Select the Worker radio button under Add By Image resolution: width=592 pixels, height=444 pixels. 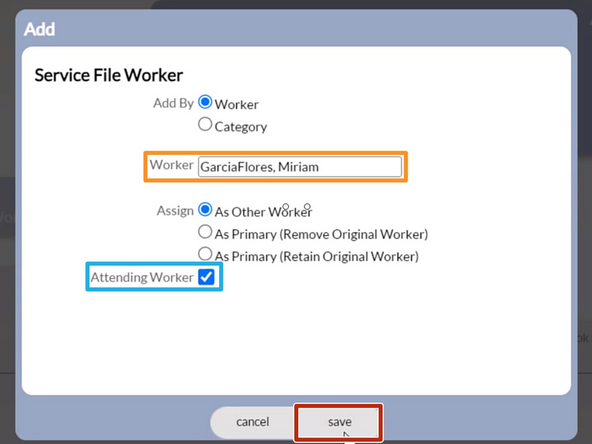(205, 102)
